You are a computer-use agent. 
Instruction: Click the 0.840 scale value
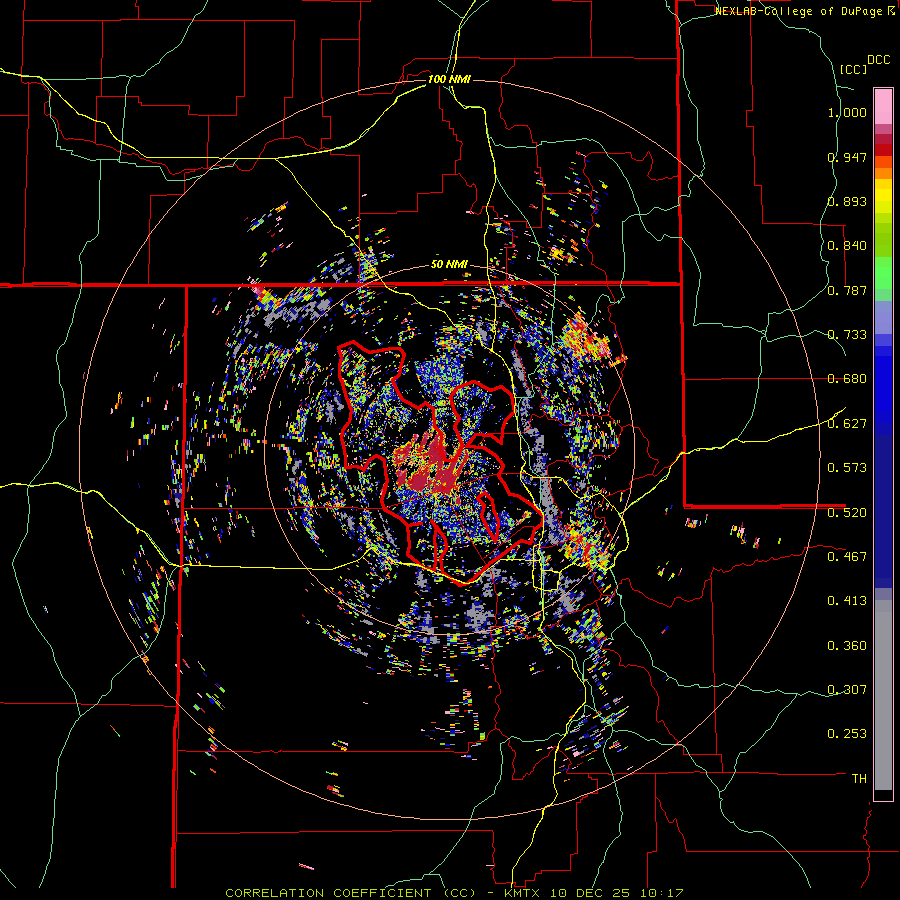coord(847,246)
